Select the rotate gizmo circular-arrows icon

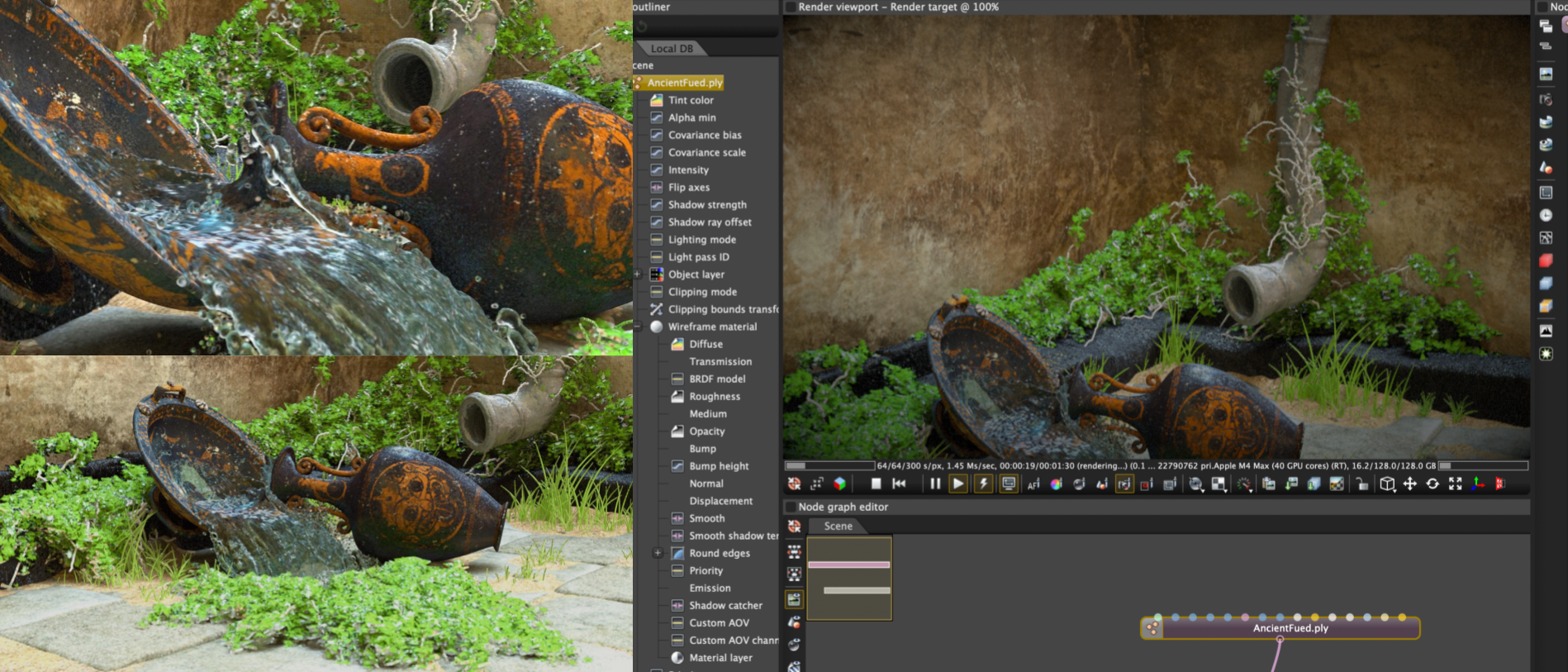point(1433,484)
